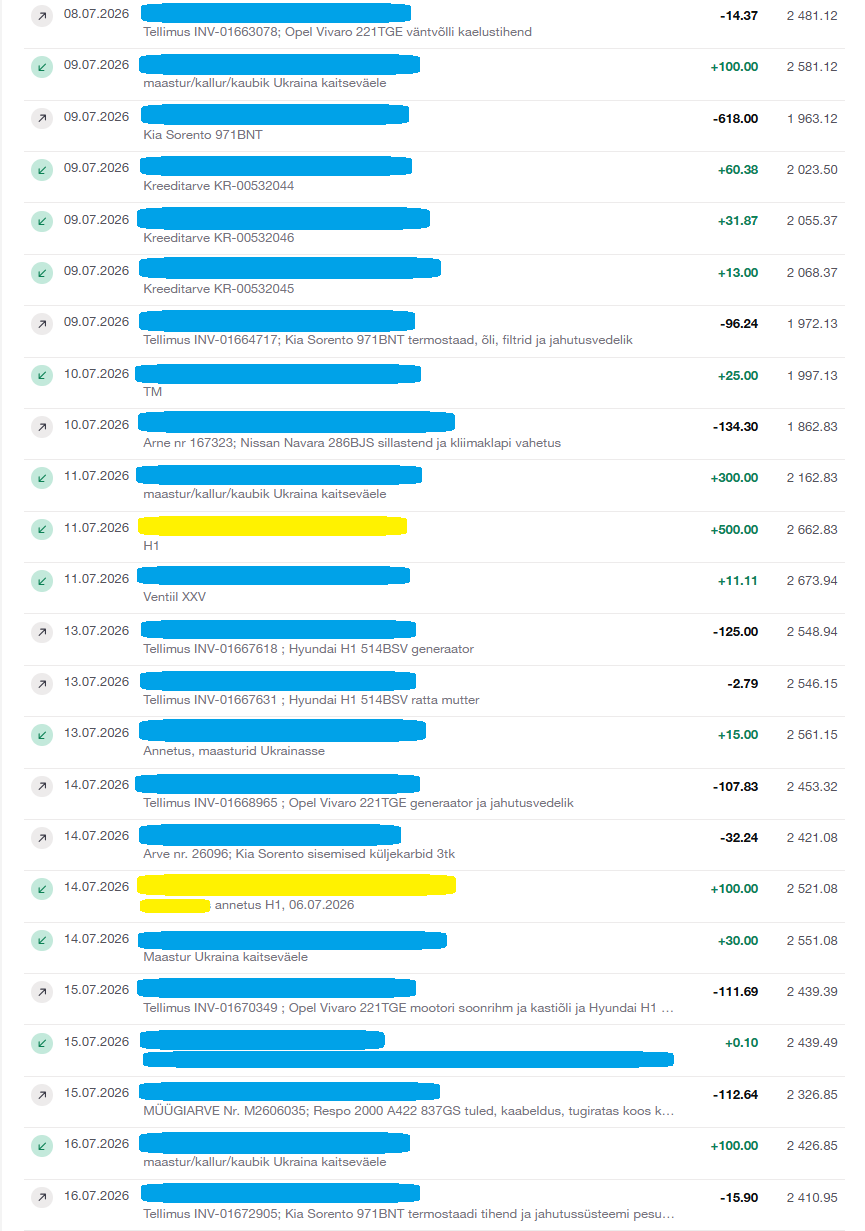The width and height of the screenshot is (865, 1231).
Task: Click yellow highlighted payer name on 14.07.2026
Action: 296,885
